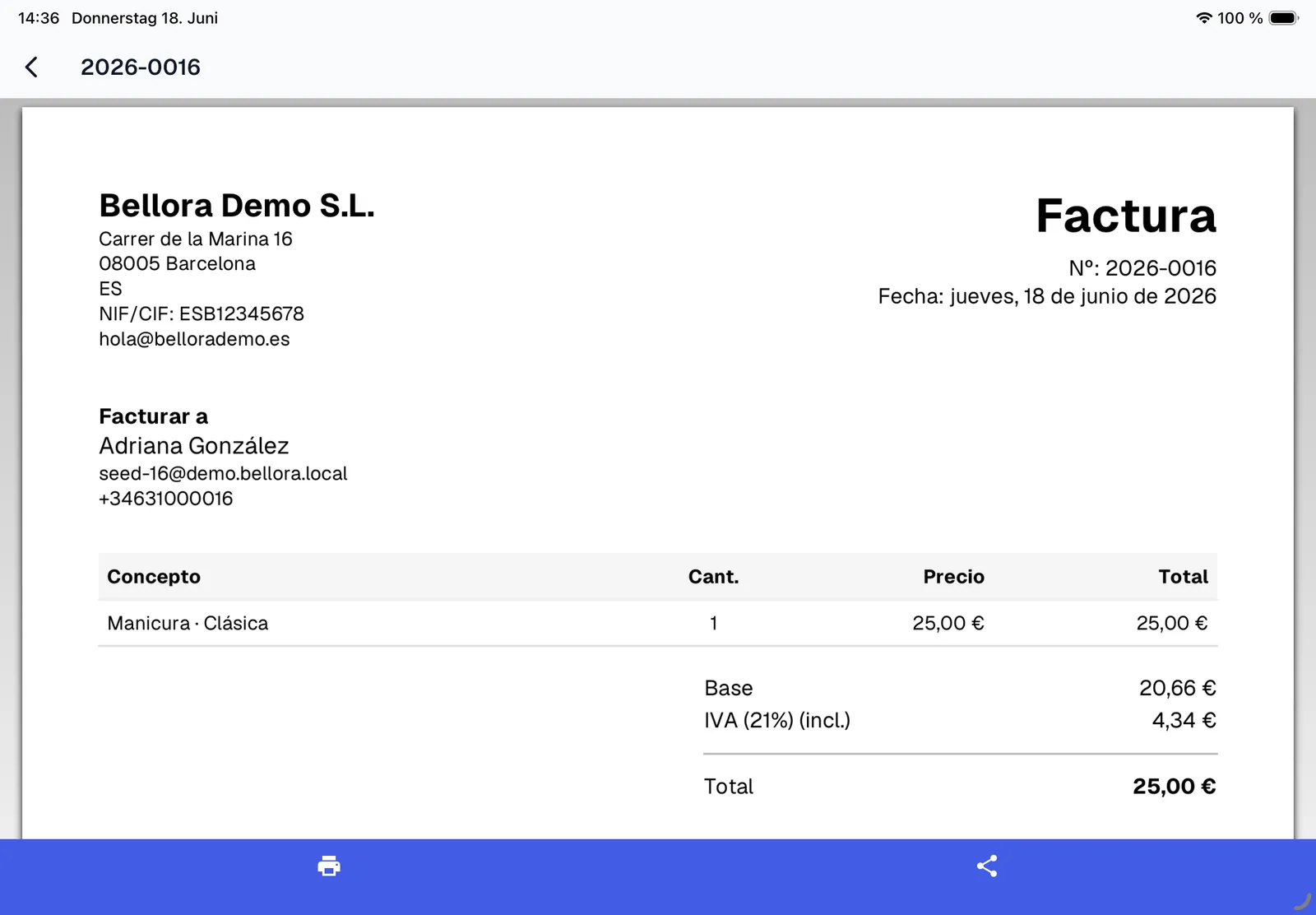
Task: Select the Fecha: jueves, 18 de junio line
Action: (x=1047, y=296)
